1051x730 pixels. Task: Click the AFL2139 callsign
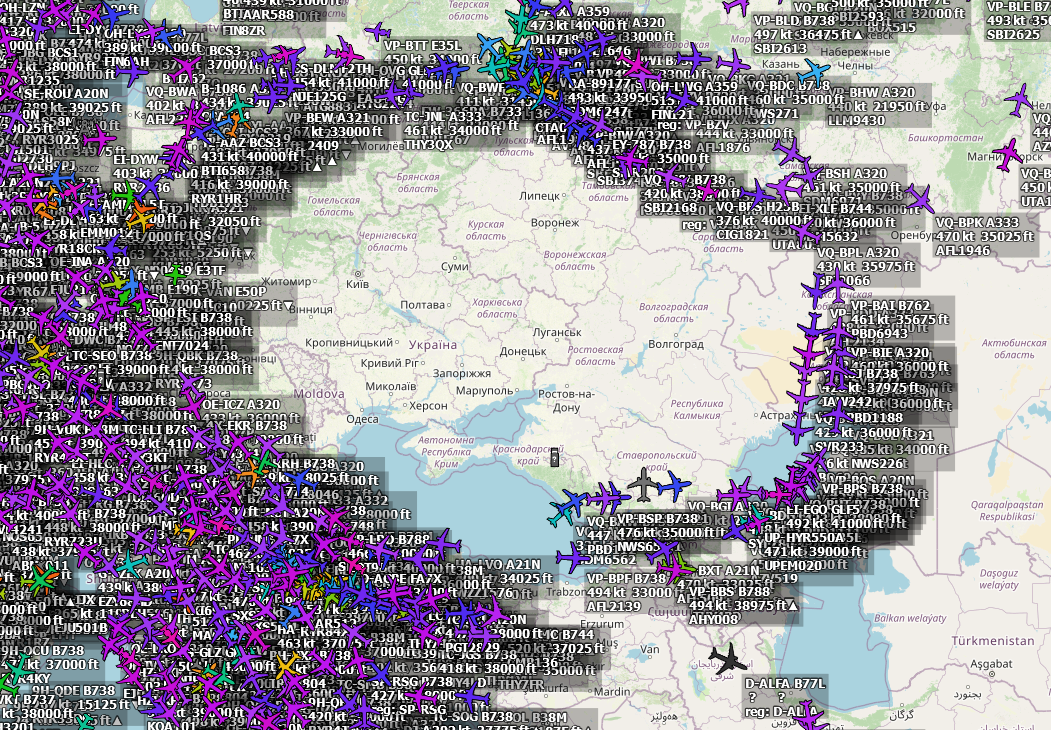tap(614, 607)
